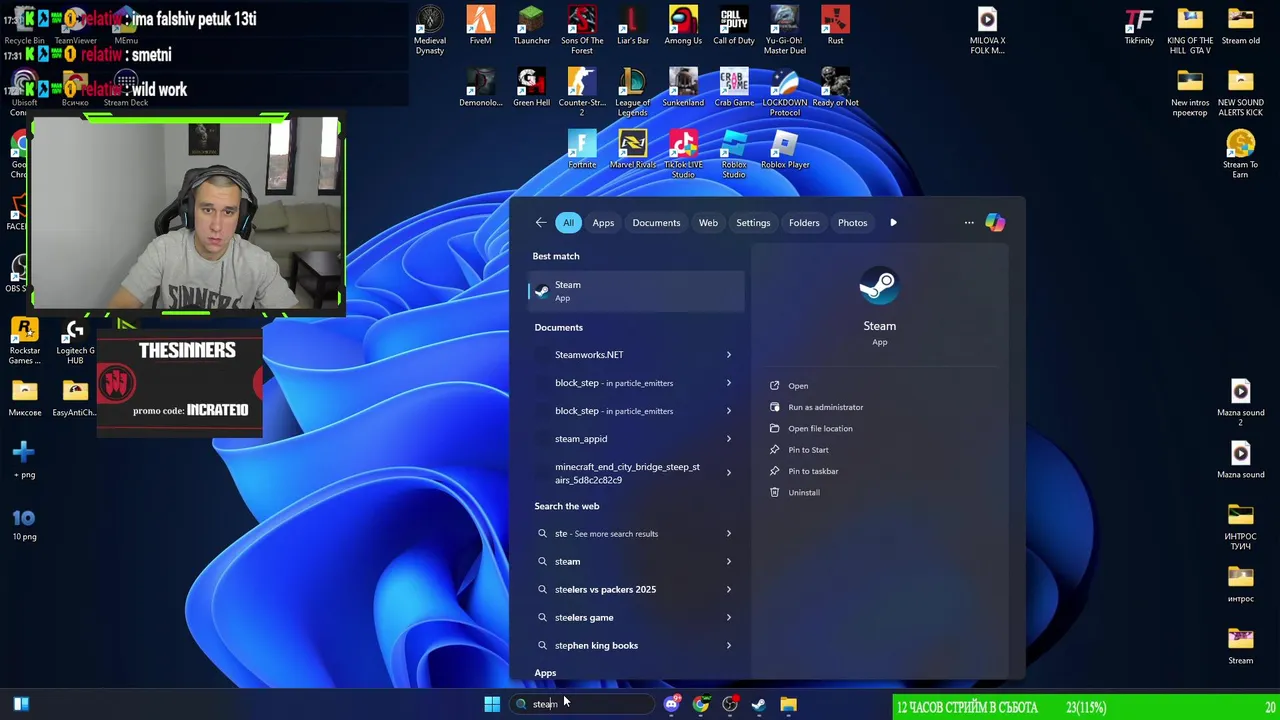The image size is (1280, 720).
Task: Click the Roblox Player desktop icon
Action: coord(785,150)
